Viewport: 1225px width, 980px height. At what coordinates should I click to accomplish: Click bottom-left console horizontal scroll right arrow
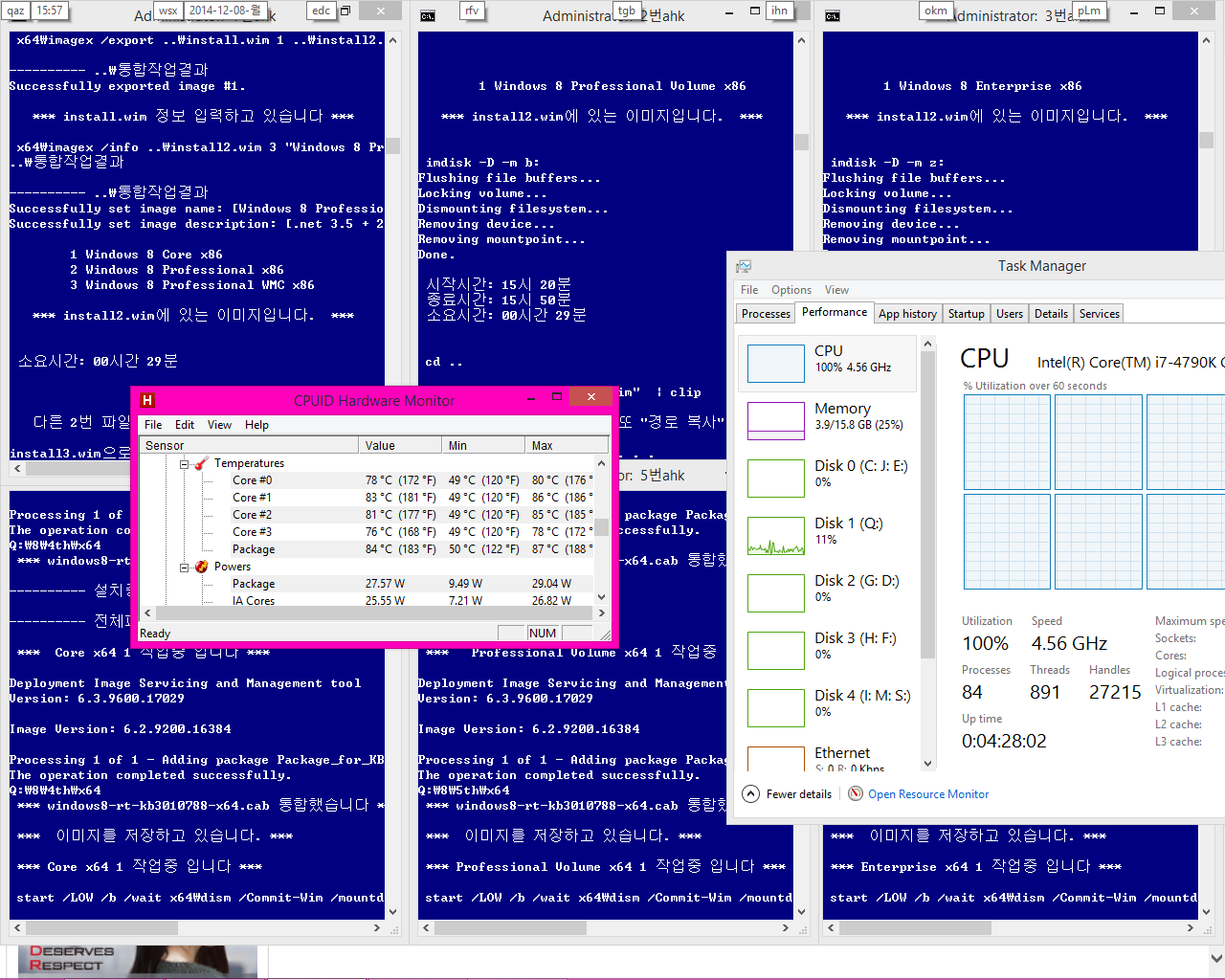[x=377, y=927]
